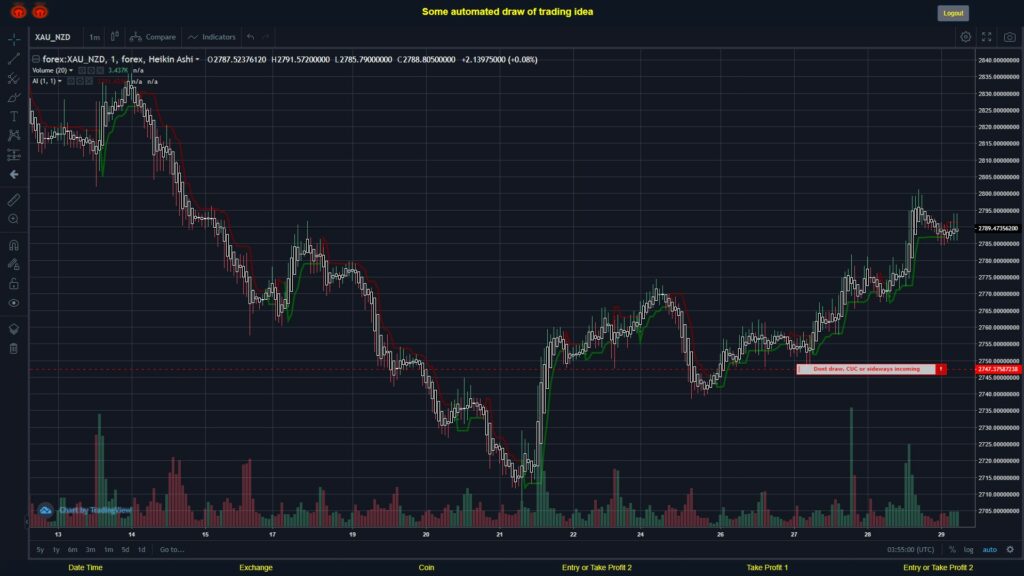
Task: Toggle percentage scale mode
Action: (x=952, y=550)
